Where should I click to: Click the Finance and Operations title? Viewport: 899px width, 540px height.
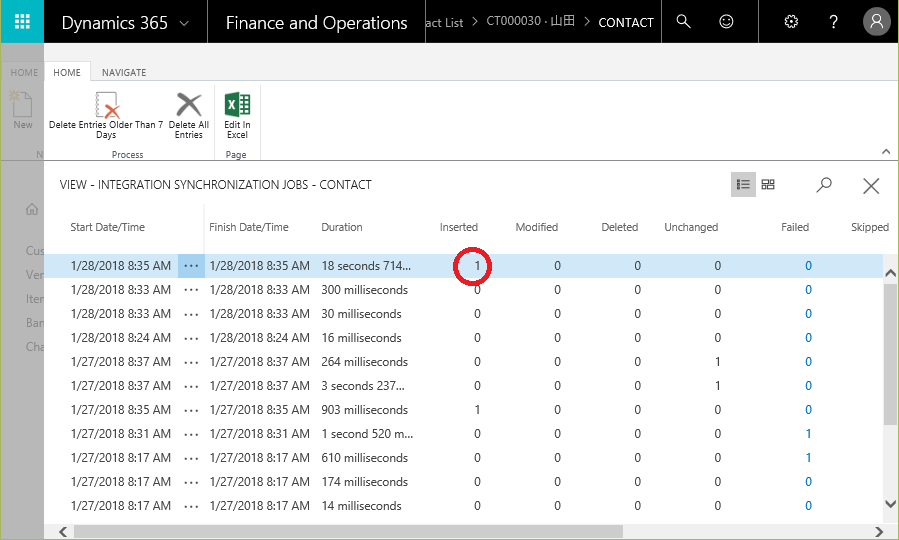tap(316, 22)
